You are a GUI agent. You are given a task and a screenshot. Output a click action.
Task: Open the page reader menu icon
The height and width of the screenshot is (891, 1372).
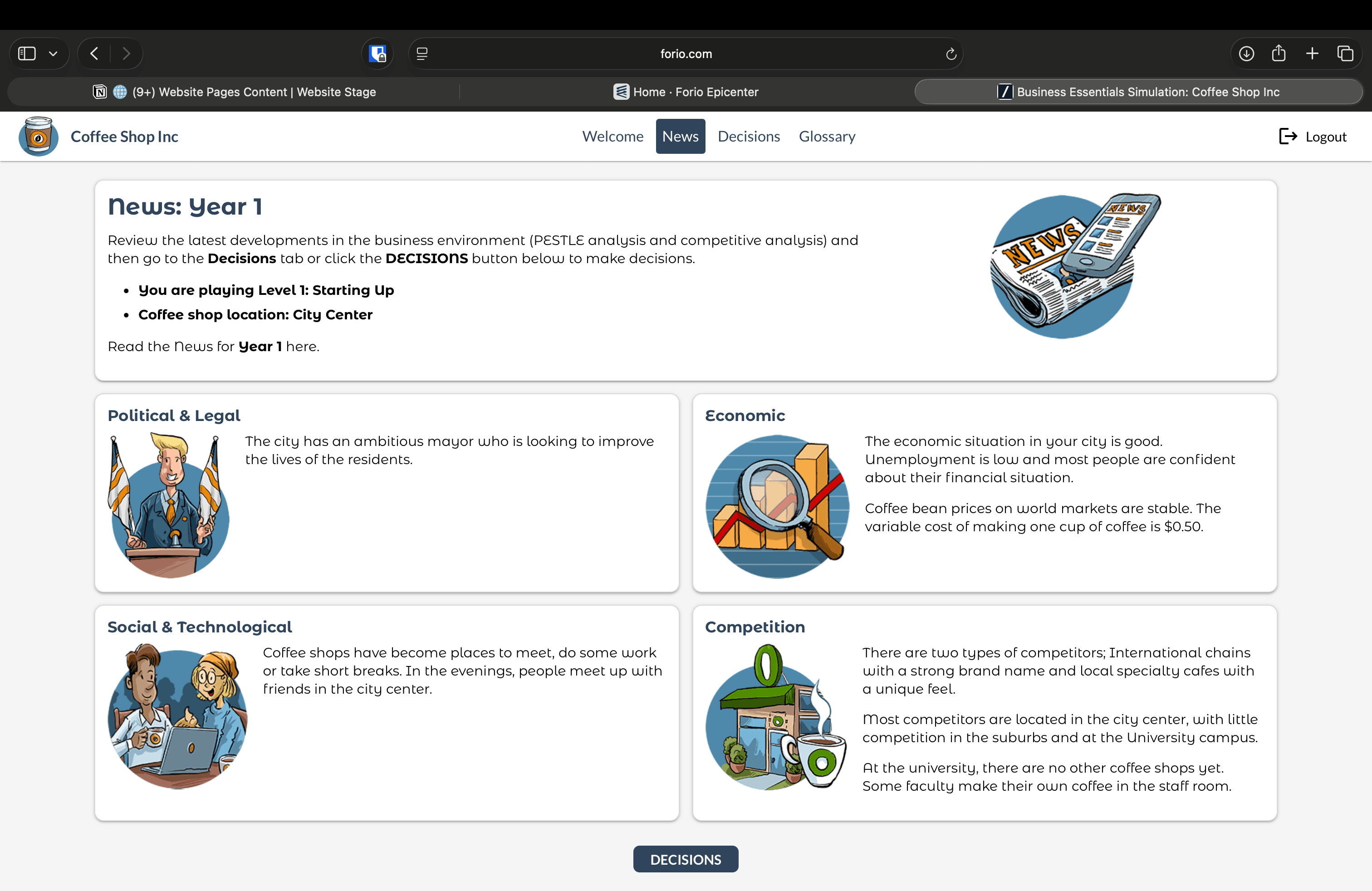coord(422,54)
